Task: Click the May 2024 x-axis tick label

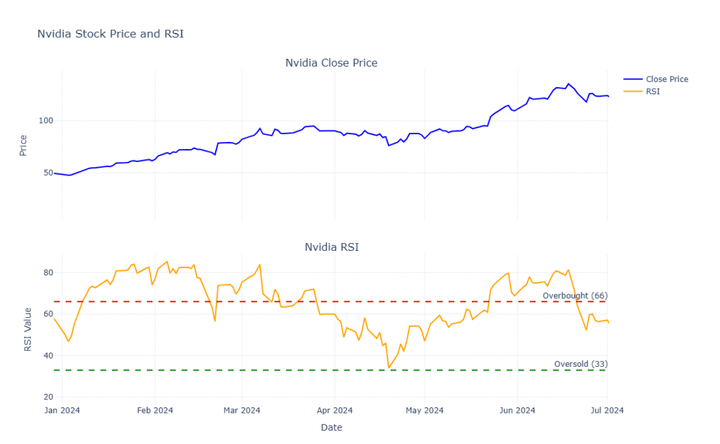Action: (x=425, y=409)
